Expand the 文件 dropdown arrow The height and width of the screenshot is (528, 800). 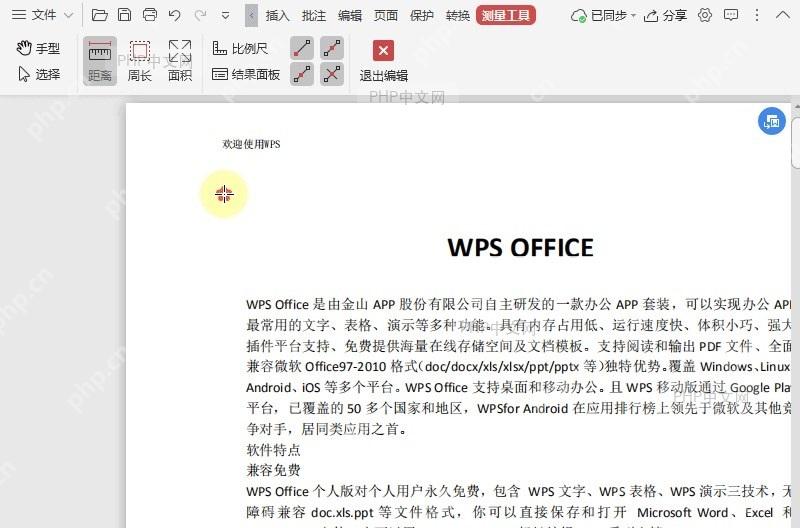tap(68, 15)
